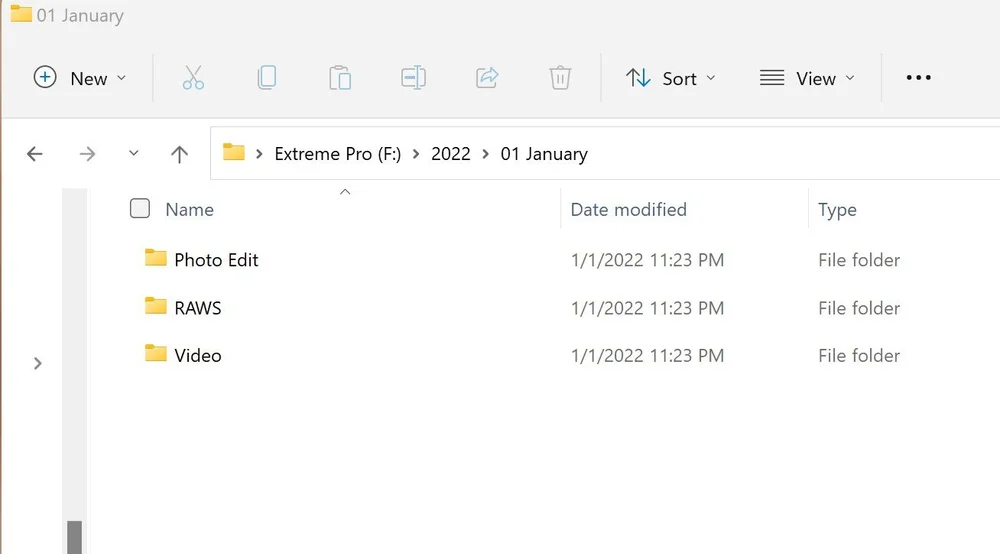The image size is (1000, 554).
Task: Select the Photo Edit folder name
Action: click(216, 260)
